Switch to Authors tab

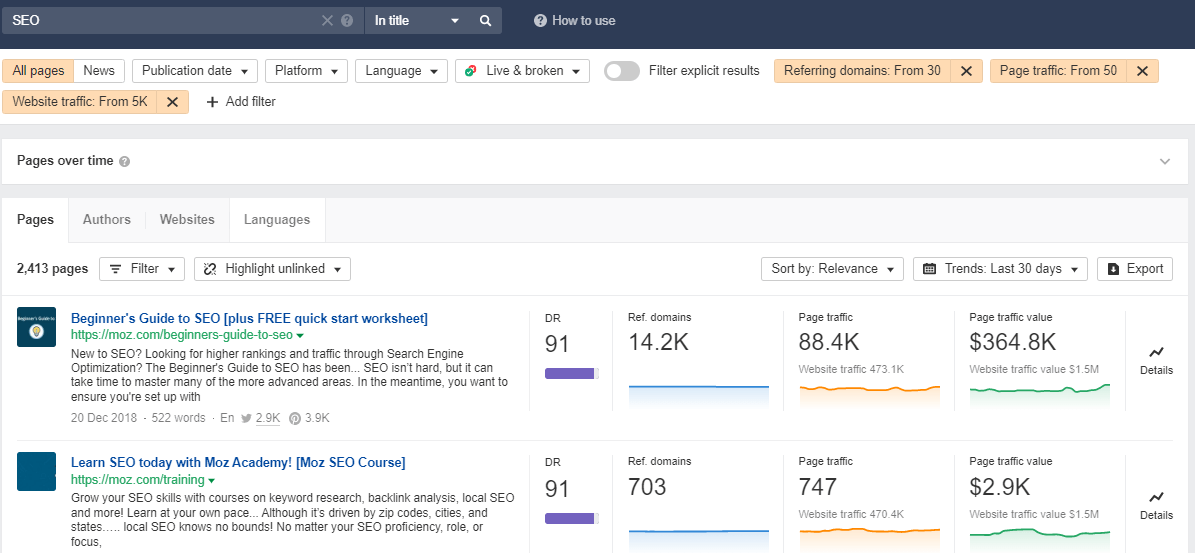(x=107, y=219)
